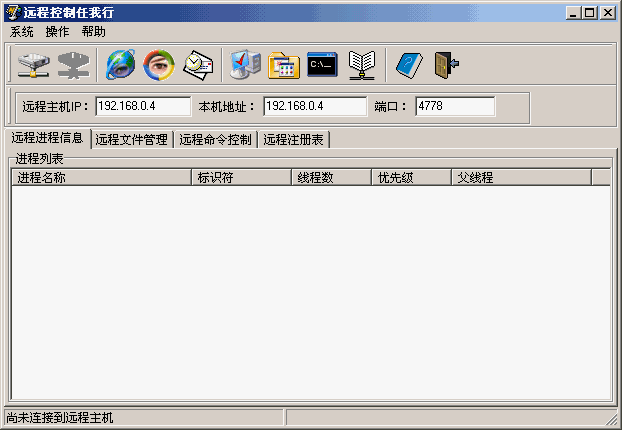622x430 pixels.
Task: Click the disconnect from host icon
Action: click(x=73, y=65)
